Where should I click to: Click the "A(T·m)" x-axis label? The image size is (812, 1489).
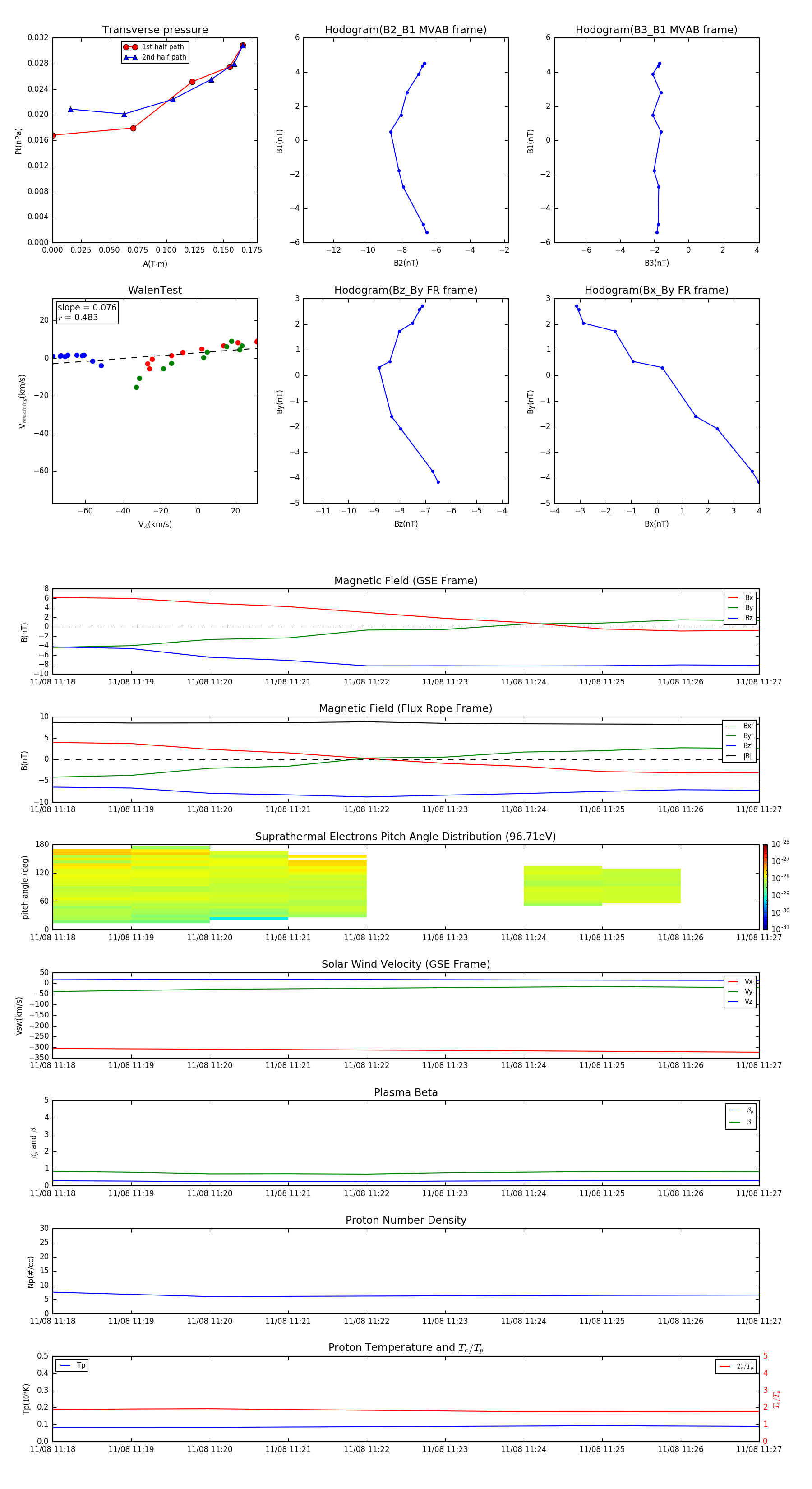(155, 264)
